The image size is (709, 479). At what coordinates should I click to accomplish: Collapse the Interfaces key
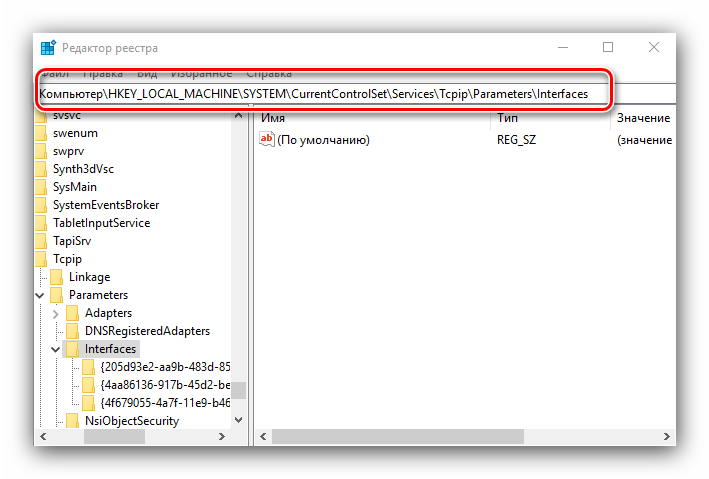pyautogui.click(x=56, y=350)
